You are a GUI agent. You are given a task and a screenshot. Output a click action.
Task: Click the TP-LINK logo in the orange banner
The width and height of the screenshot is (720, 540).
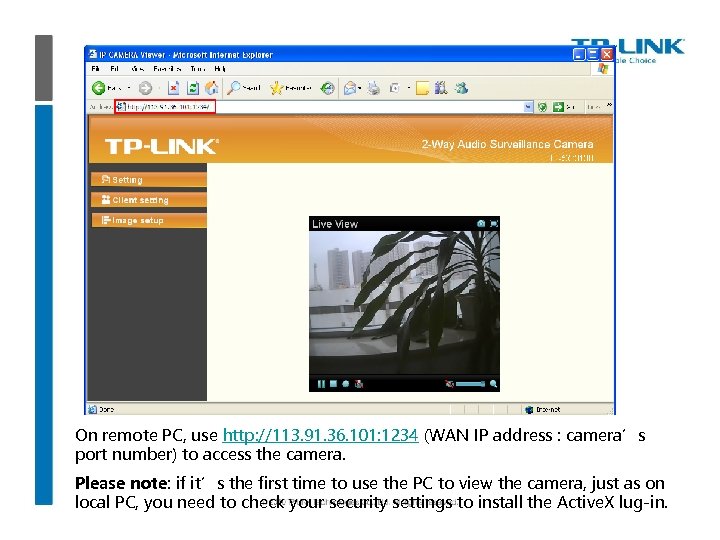[162, 146]
